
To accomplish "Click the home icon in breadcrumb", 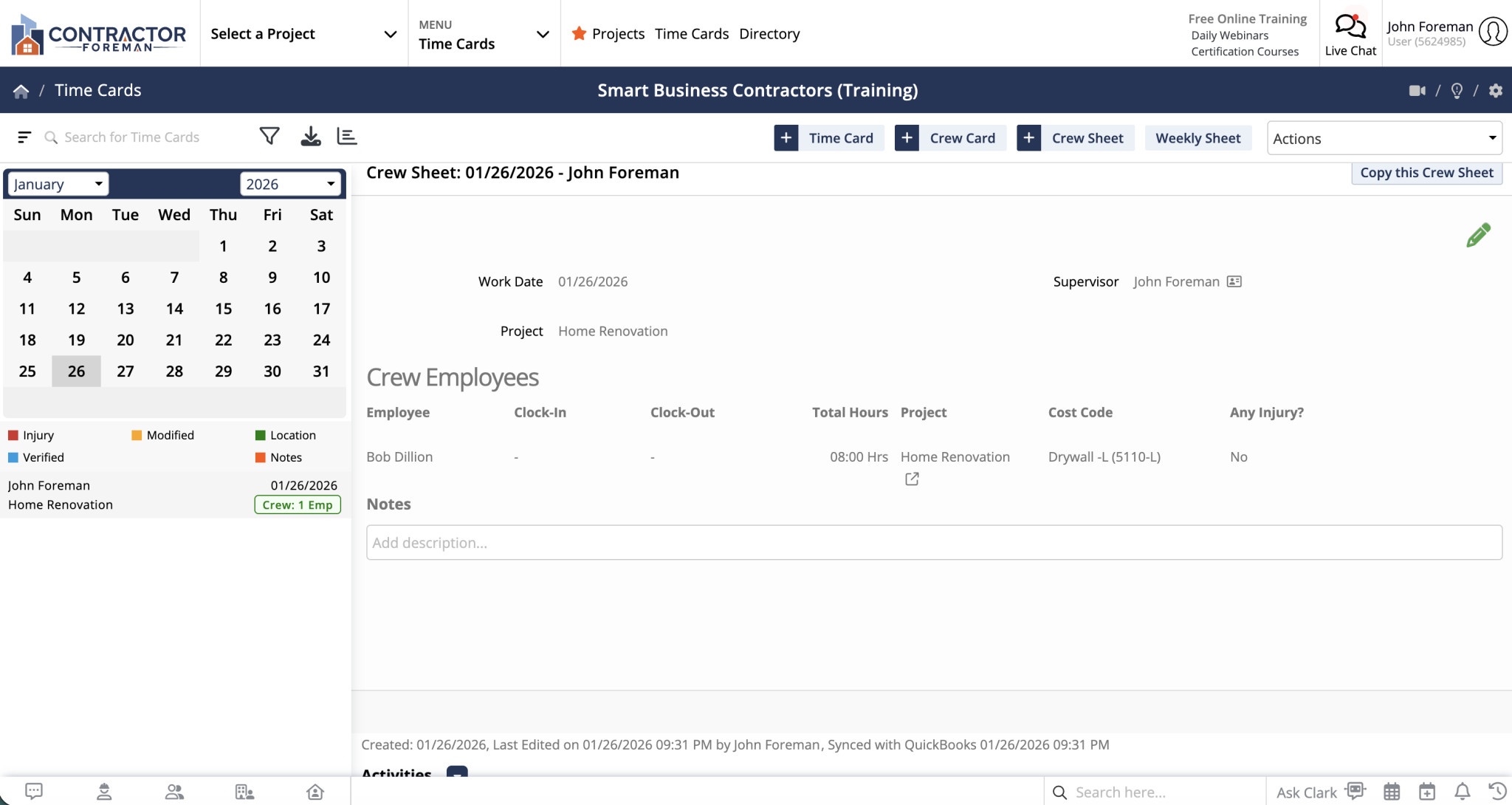I will tap(21, 91).
